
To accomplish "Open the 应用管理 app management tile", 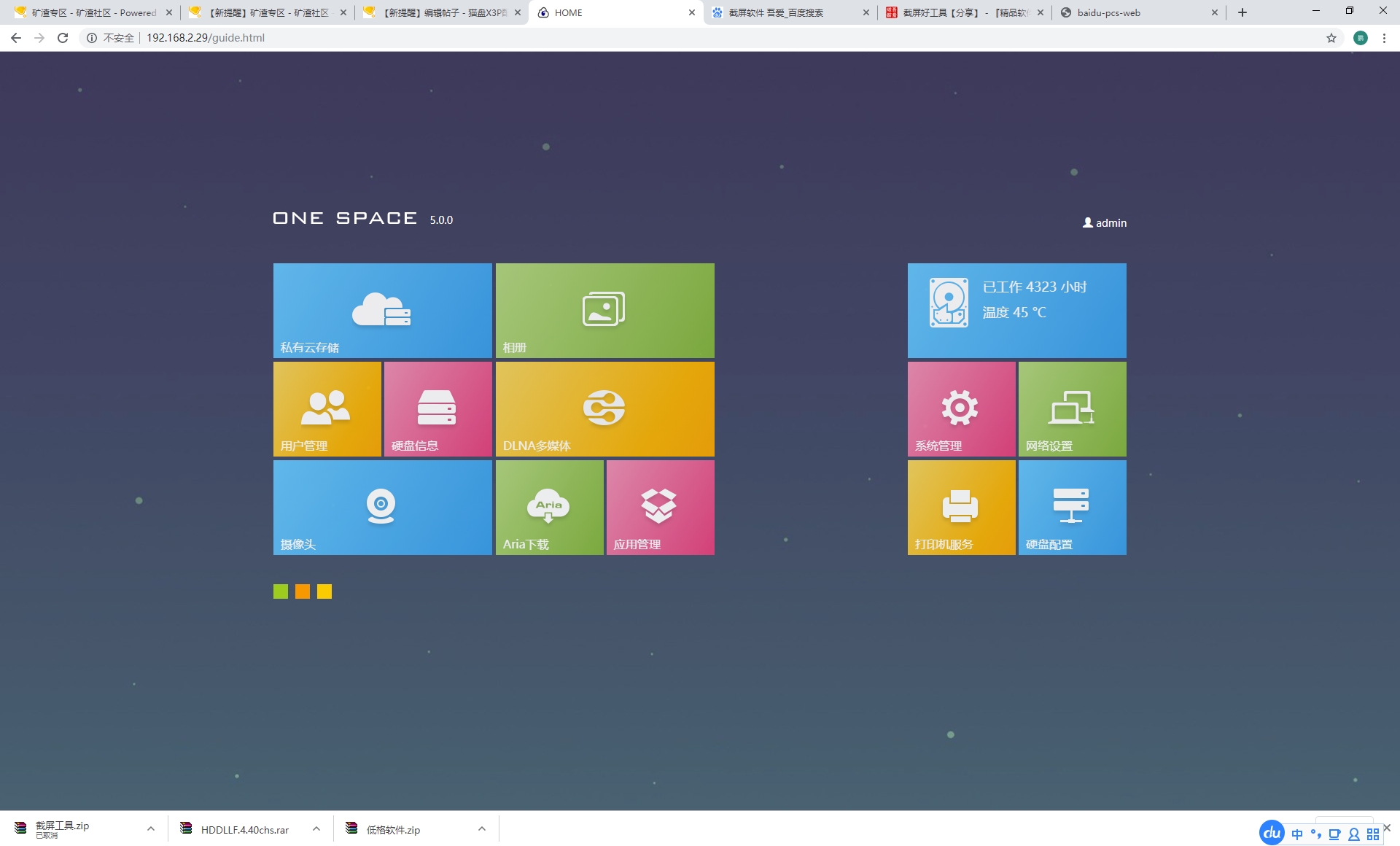I will coord(660,507).
